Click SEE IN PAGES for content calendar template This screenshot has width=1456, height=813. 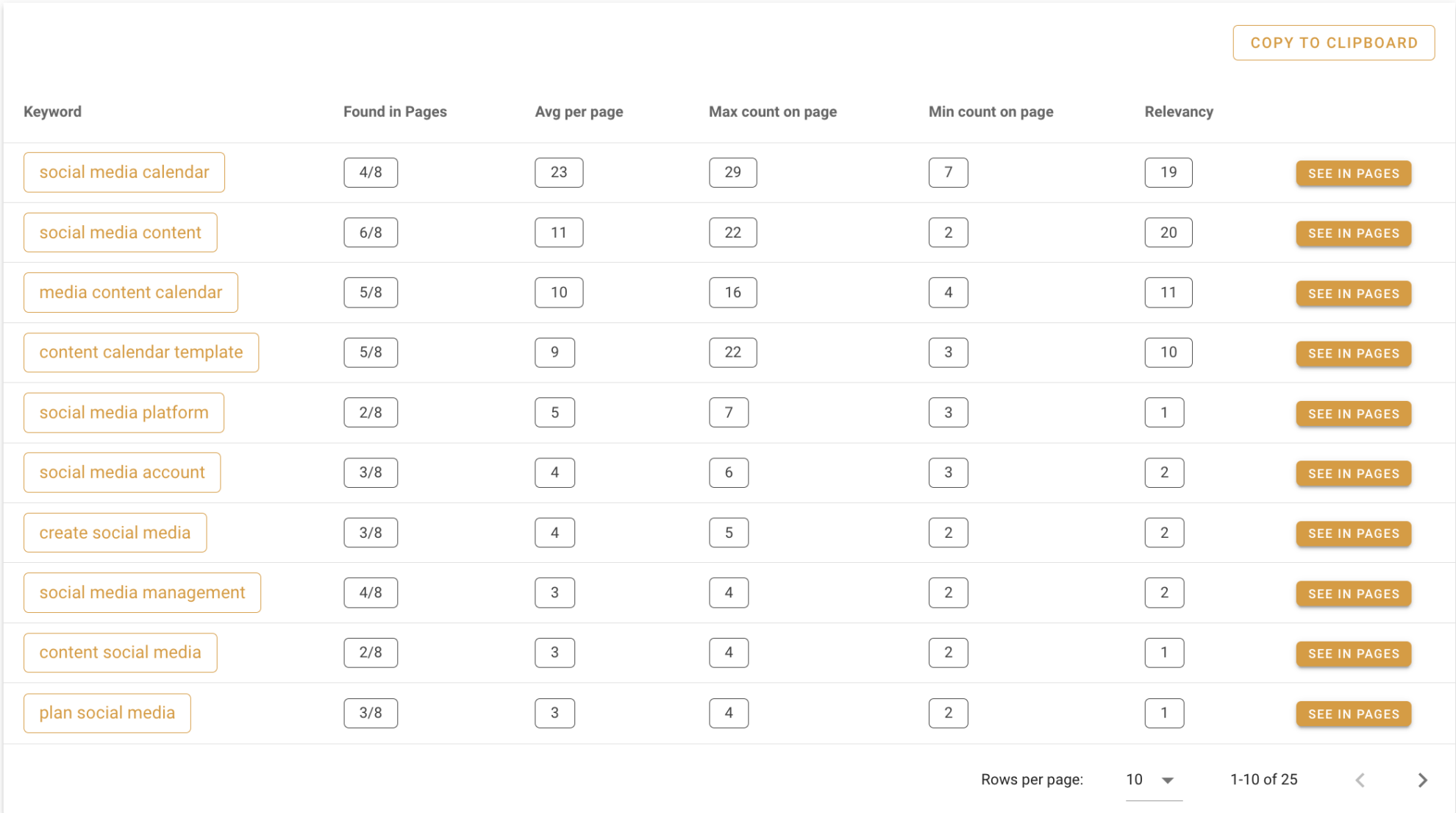(x=1353, y=353)
